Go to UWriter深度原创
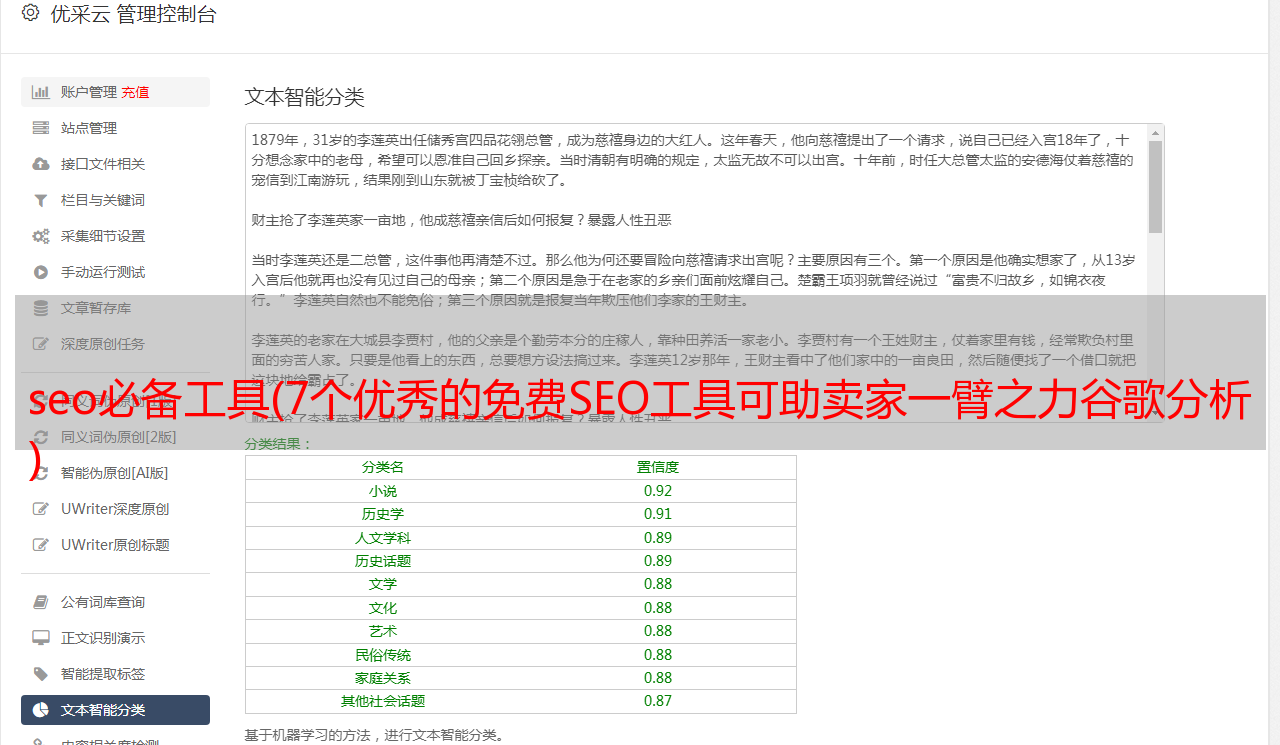The width and height of the screenshot is (1280, 745). point(115,509)
